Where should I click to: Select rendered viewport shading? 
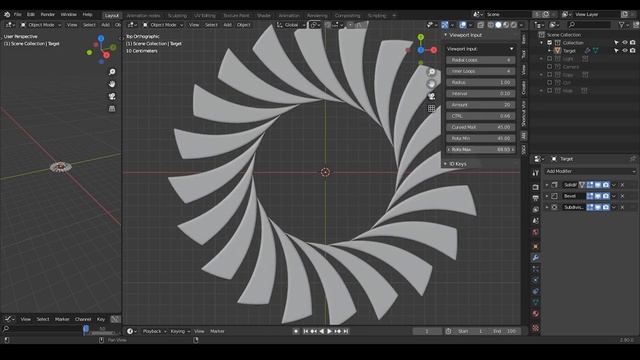pyautogui.click(x=514, y=25)
